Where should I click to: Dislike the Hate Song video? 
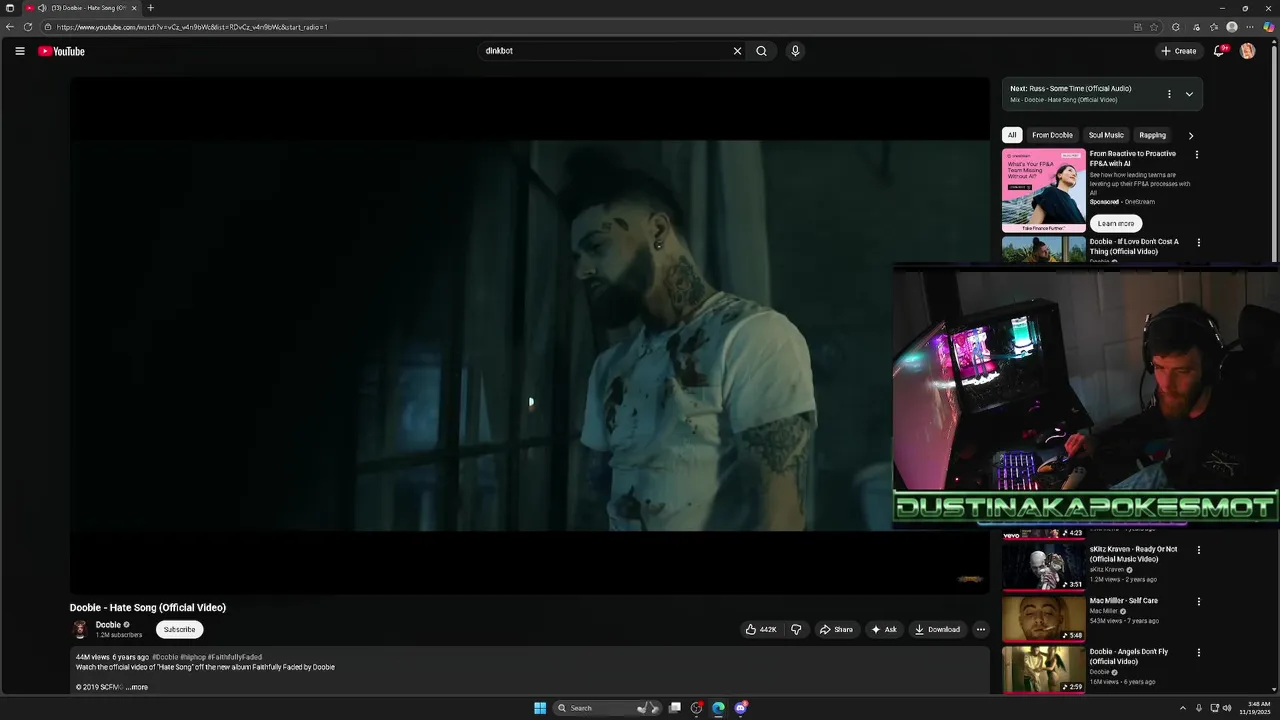tap(796, 629)
